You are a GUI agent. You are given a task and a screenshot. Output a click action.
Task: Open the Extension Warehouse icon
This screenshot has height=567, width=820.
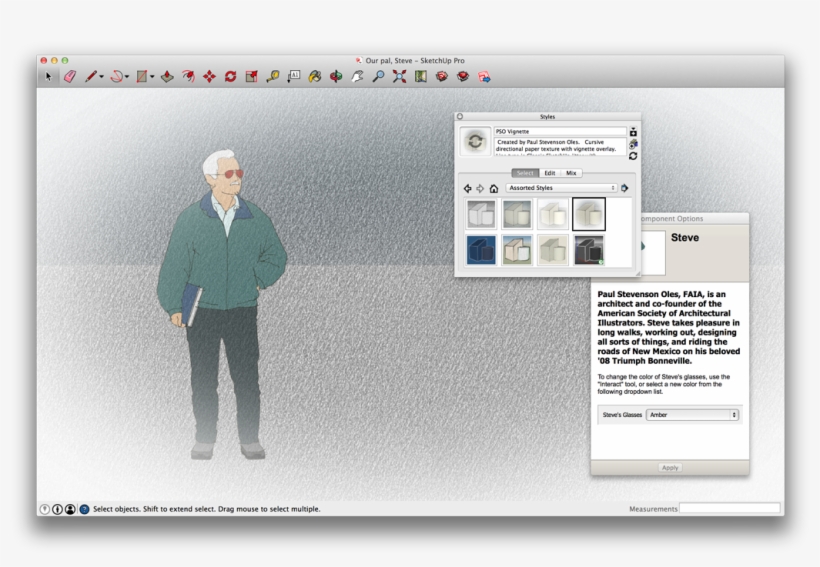tap(463, 77)
